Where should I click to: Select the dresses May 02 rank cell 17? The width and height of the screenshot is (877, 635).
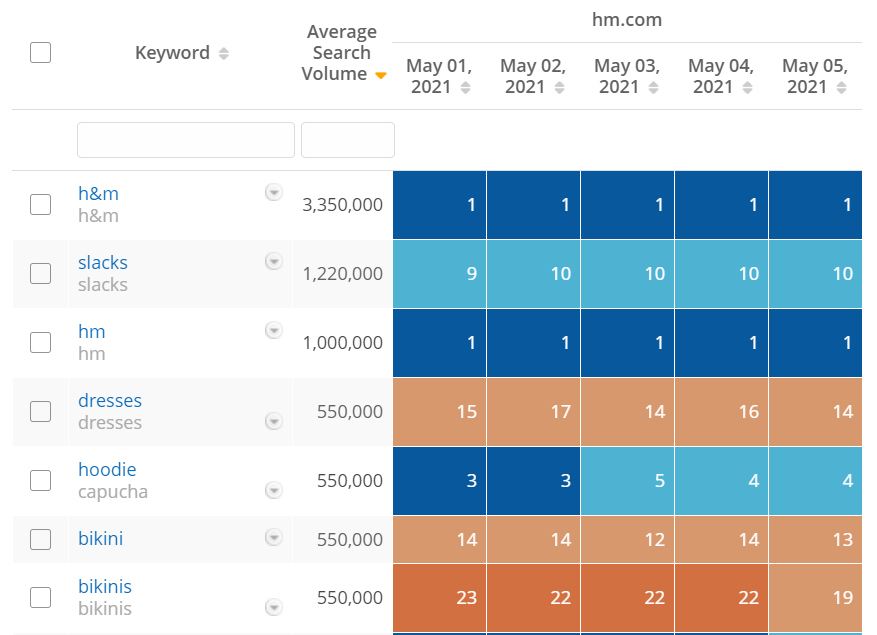pyautogui.click(x=534, y=412)
